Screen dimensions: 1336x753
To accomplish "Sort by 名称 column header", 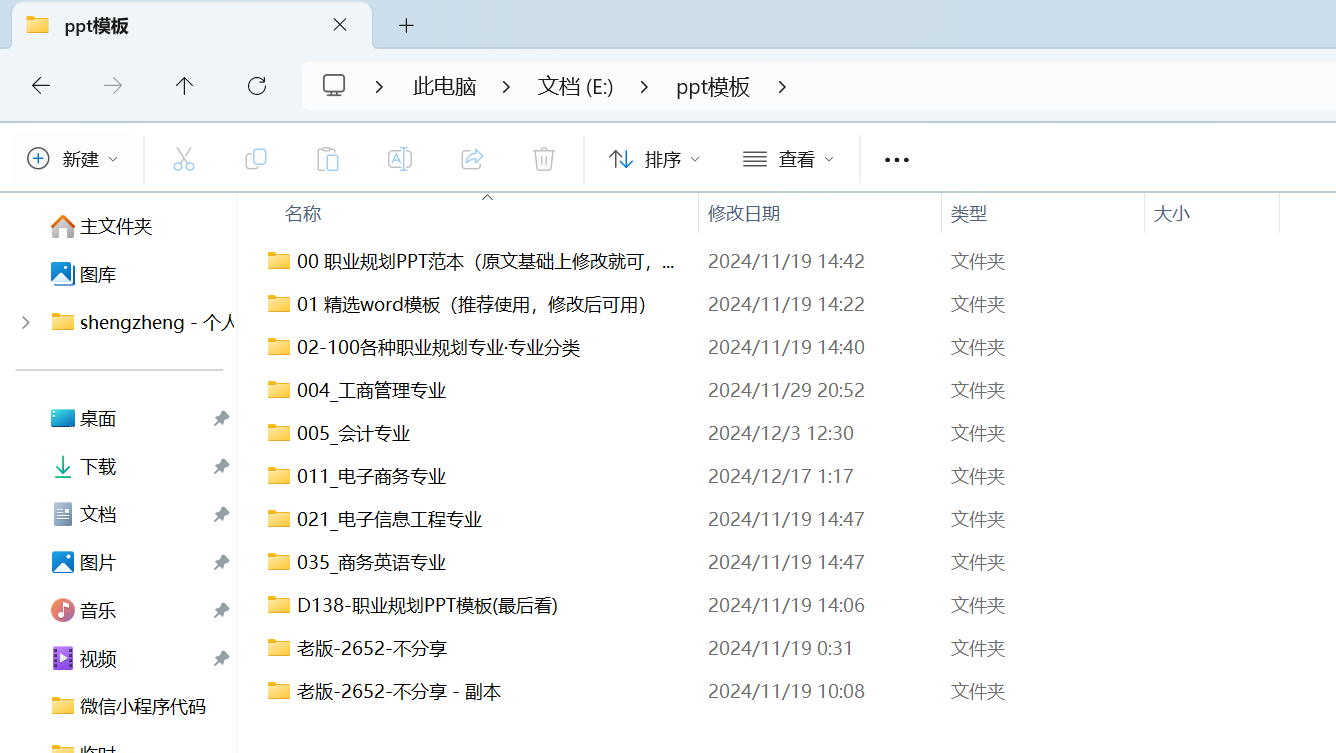I will coord(303,214).
